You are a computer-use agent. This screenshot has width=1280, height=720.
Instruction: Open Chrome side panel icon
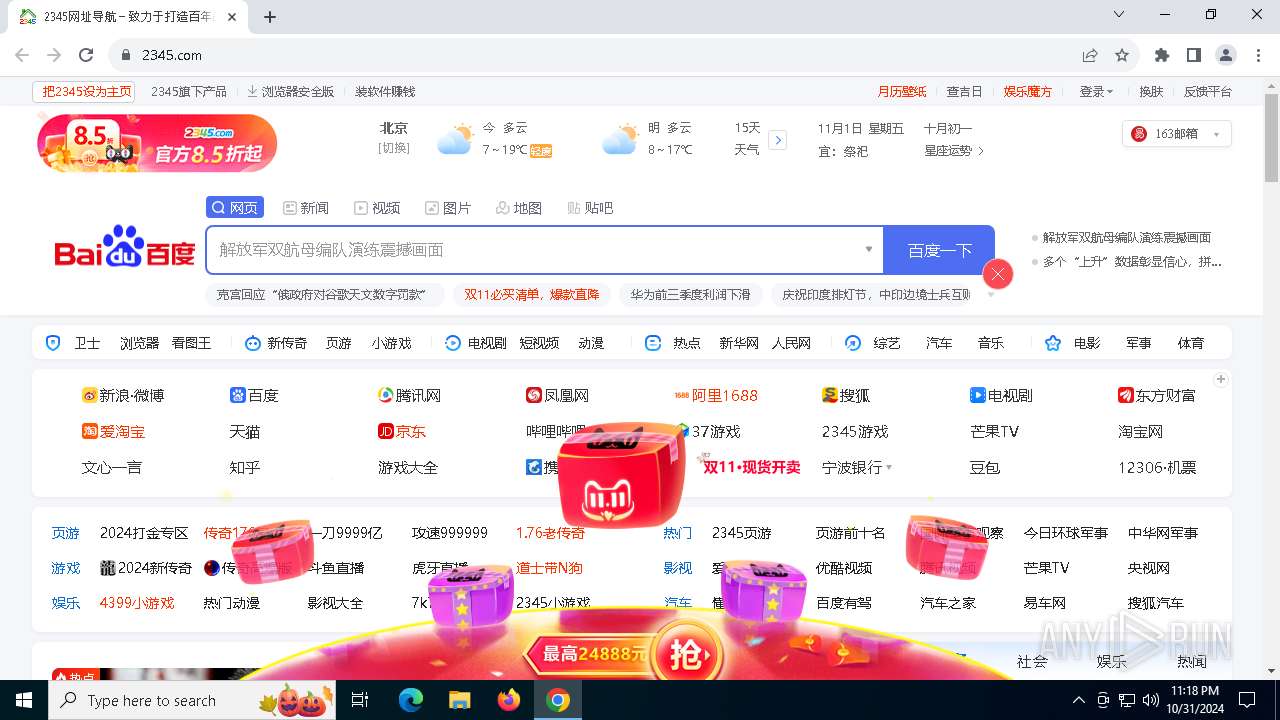(x=1194, y=55)
